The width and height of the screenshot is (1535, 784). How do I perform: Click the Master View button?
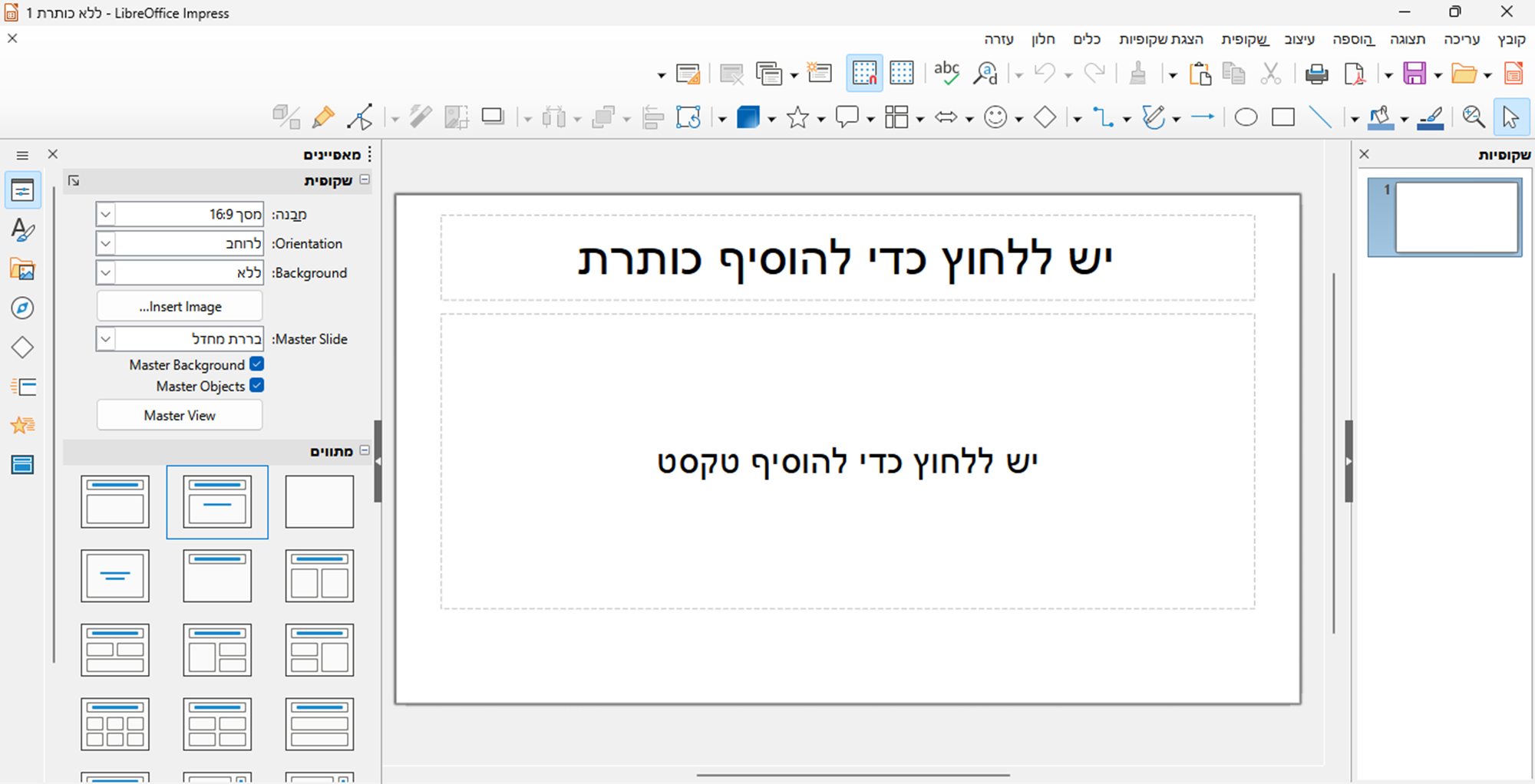click(x=180, y=415)
